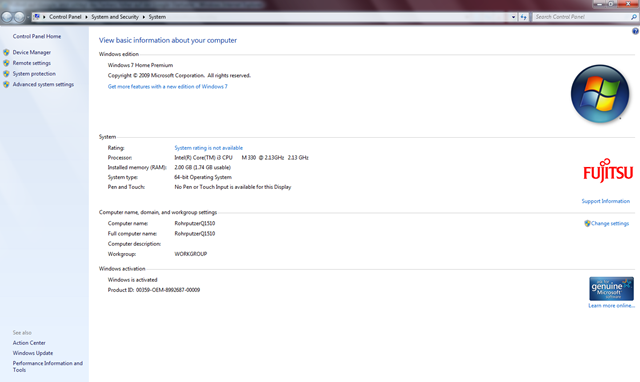This screenshot has width=640, height=382.
Task: Open Advanced system settings link
Action: (x=43, y=84)
